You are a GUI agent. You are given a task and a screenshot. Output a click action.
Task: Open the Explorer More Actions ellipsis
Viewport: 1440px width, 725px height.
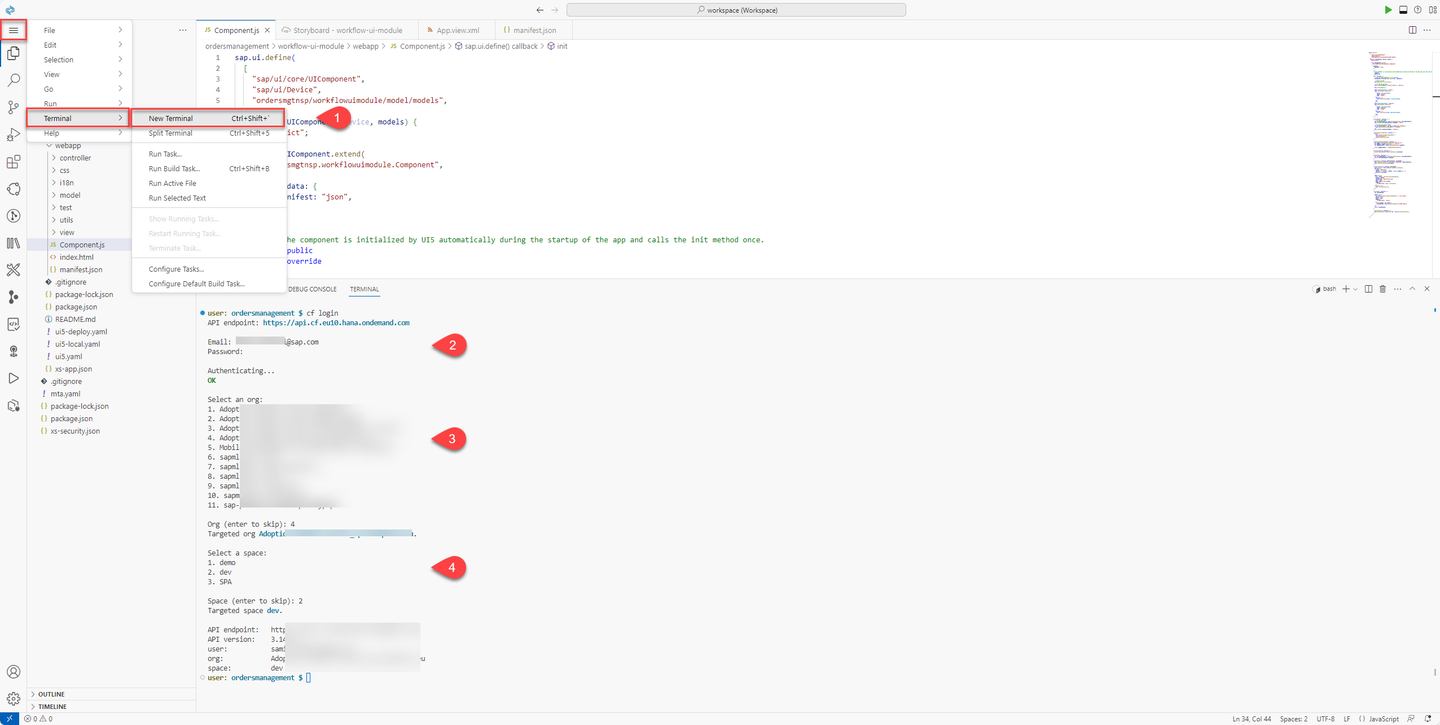pyautogui.click(x=183, y=30)
